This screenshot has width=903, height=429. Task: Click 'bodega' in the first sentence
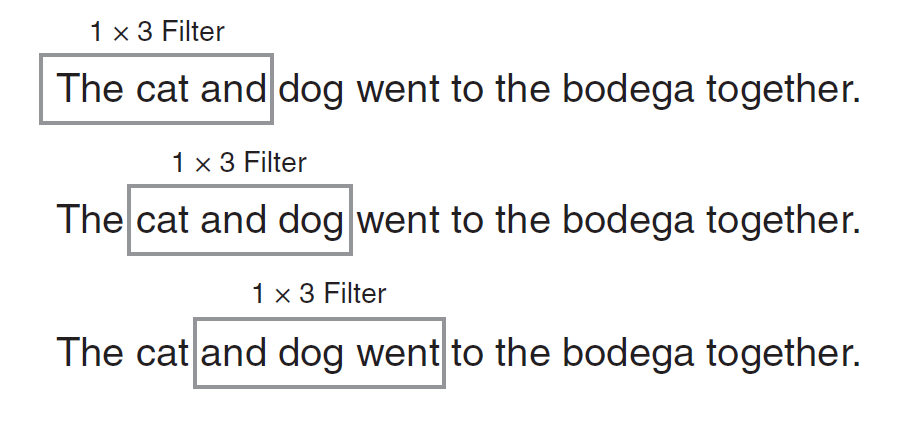point(628,91)
